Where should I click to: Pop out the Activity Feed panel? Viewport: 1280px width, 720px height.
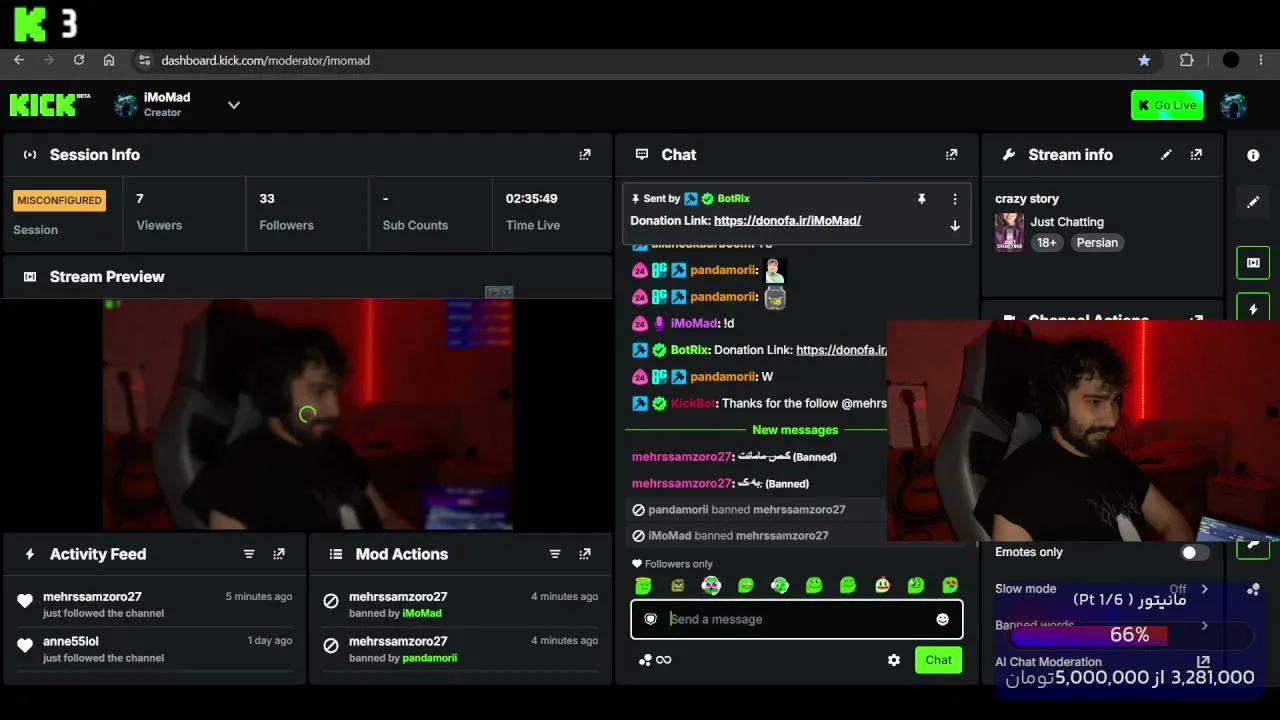[x=279, y=554]
